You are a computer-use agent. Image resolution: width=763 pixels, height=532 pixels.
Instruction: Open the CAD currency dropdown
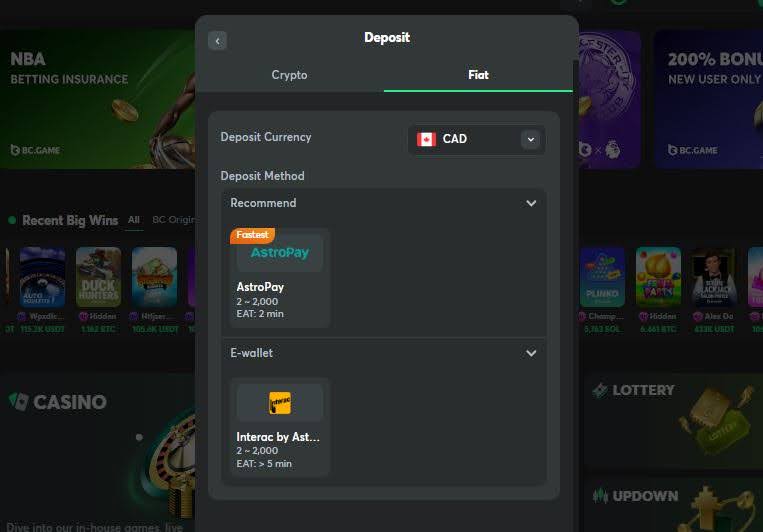click(477, 140)
